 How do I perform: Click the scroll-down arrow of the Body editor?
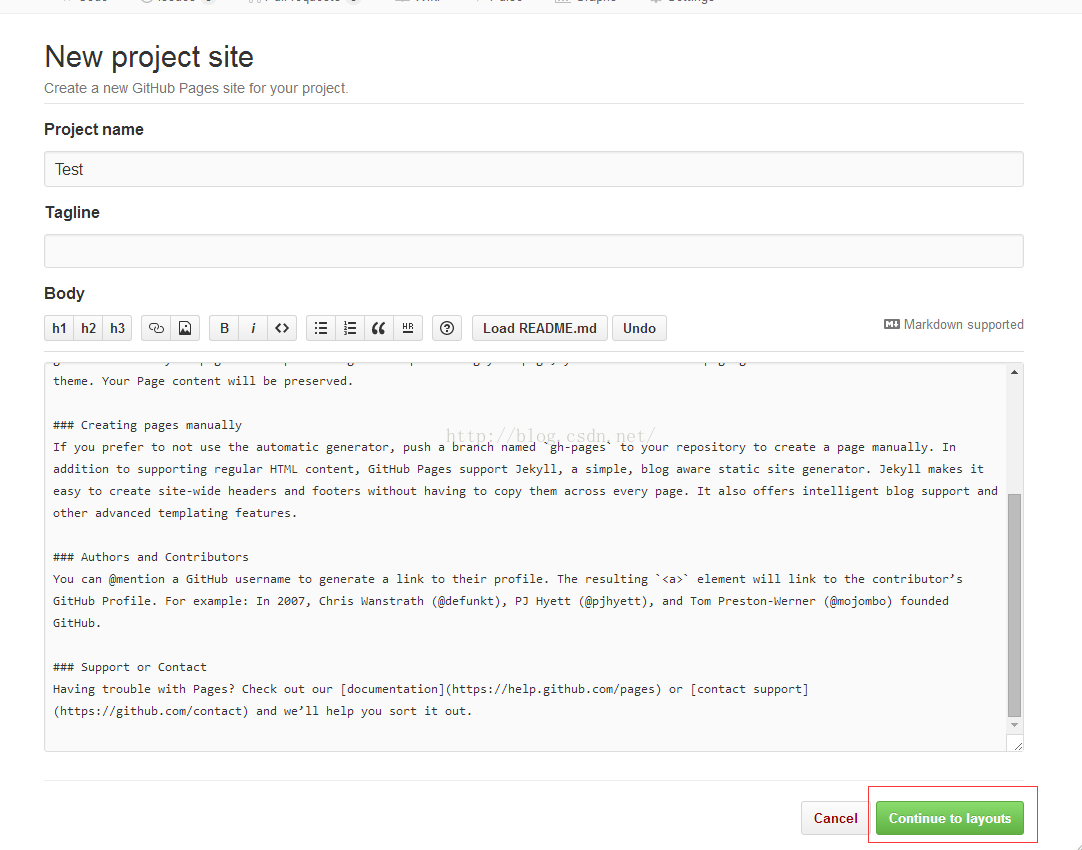pos(1014,724)
